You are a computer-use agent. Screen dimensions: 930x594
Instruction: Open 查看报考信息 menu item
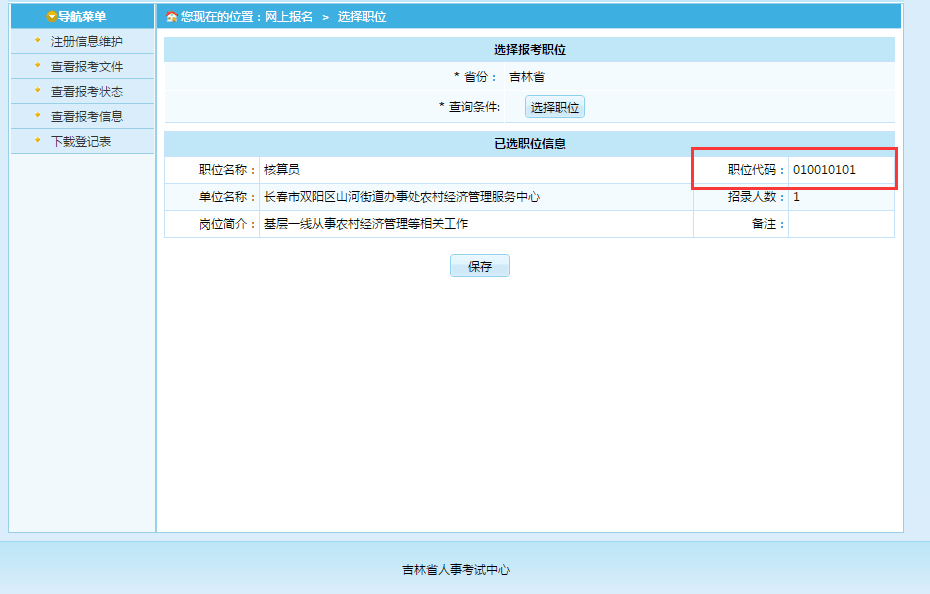coord(87,116)
